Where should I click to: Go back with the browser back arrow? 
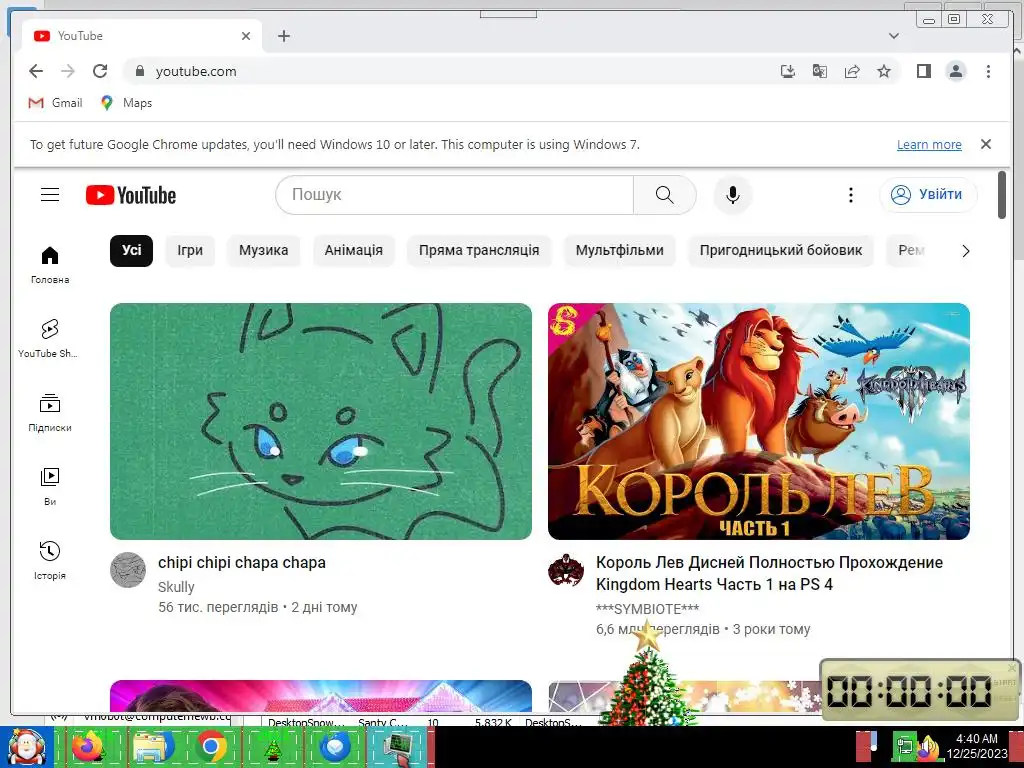(x=36, y=71)
